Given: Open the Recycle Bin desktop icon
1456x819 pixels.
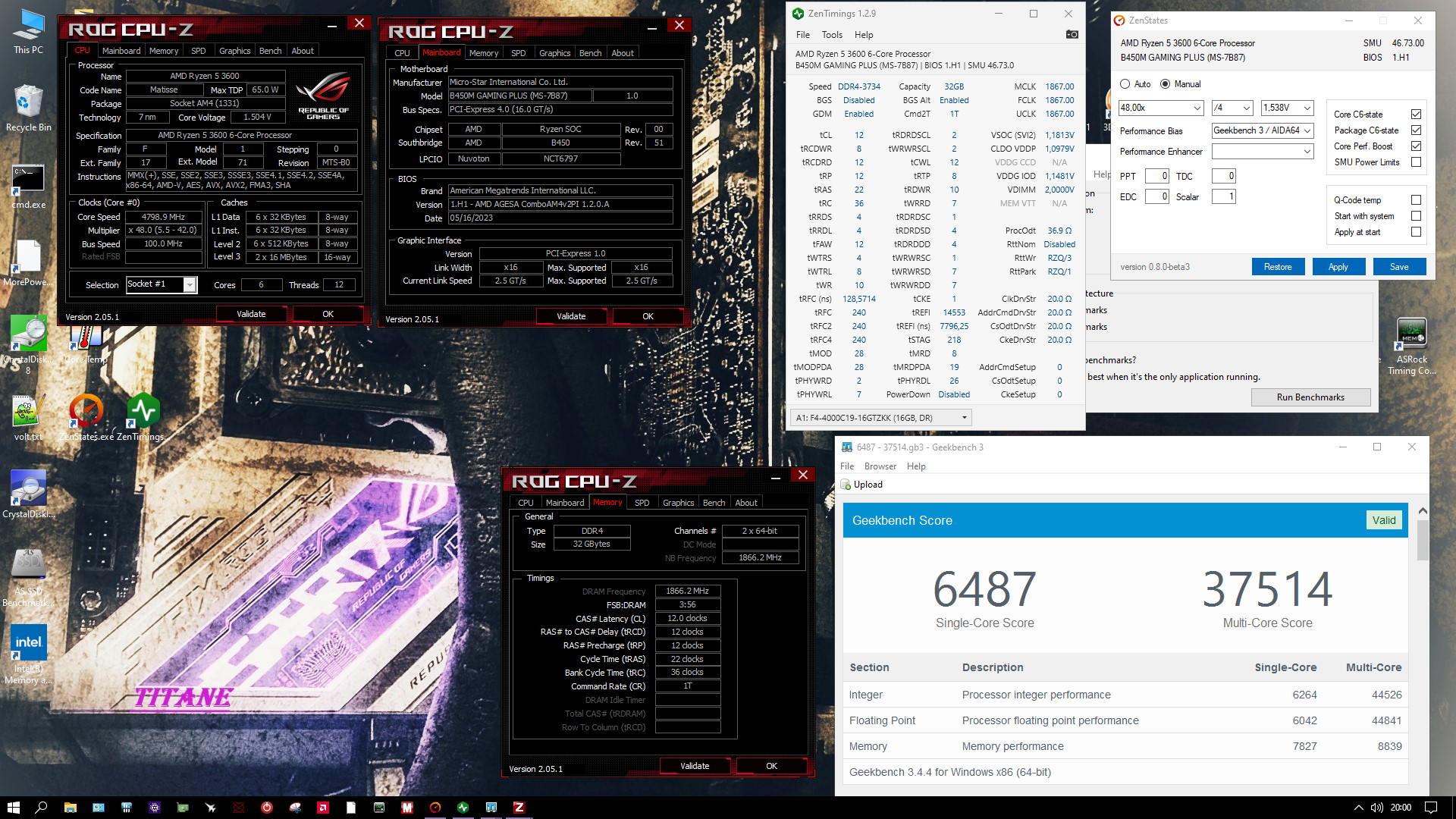Looking at the screenshot, I should [28, 108].
